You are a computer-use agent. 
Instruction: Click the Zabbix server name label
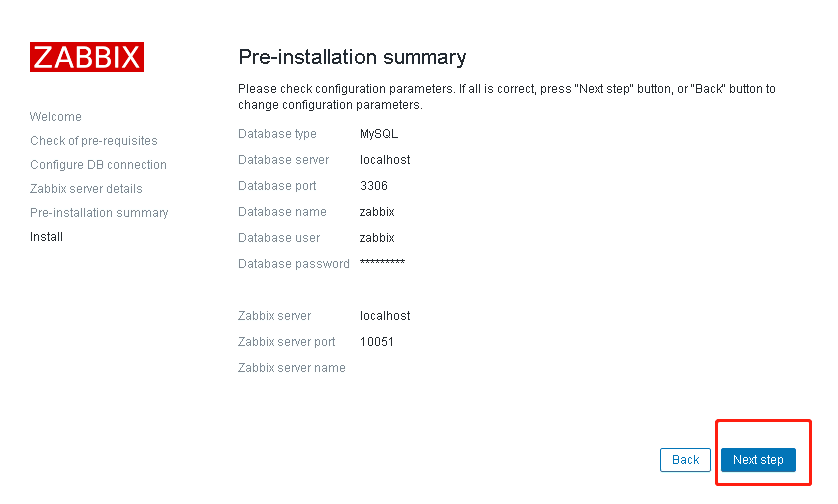point(292,368)
